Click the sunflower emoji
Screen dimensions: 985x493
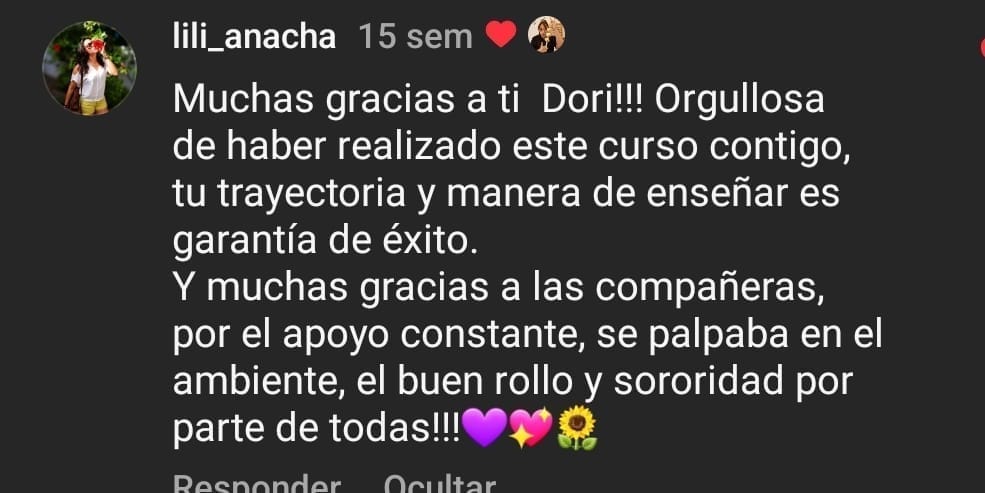(577, 428)
